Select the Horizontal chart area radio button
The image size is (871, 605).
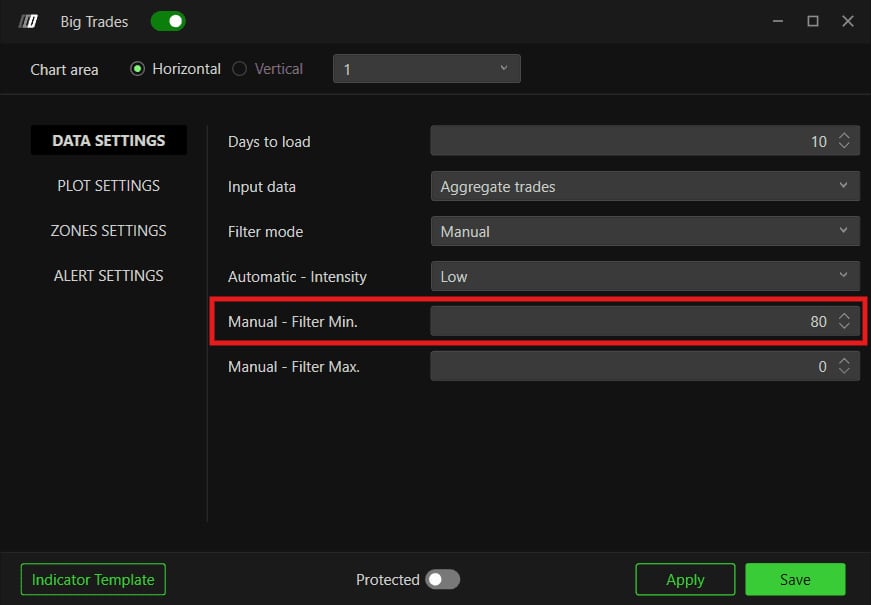(137, 69)
